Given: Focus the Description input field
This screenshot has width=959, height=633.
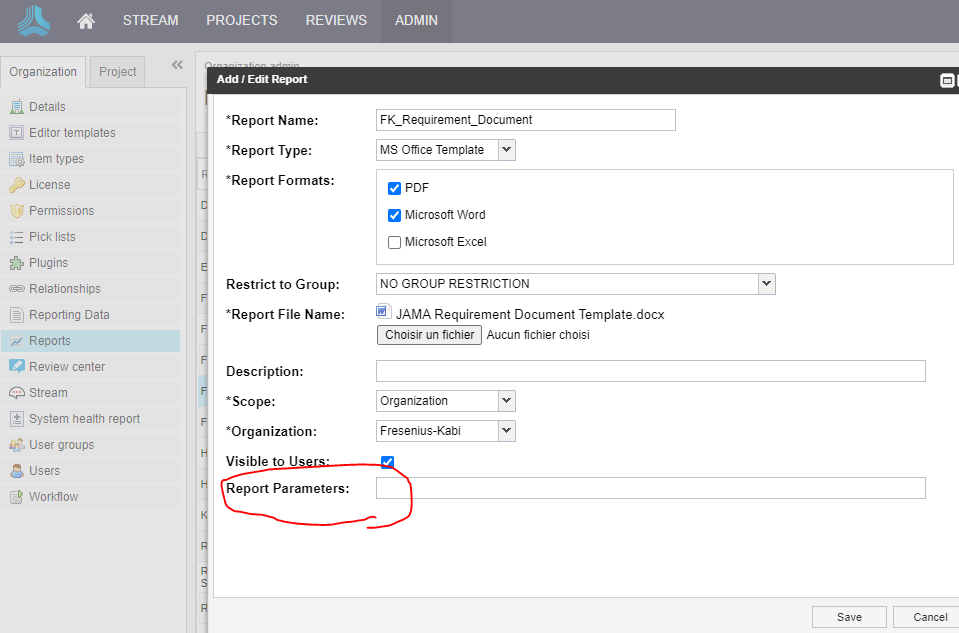Looking at the screenshot, I should click(x=651, y=371).
